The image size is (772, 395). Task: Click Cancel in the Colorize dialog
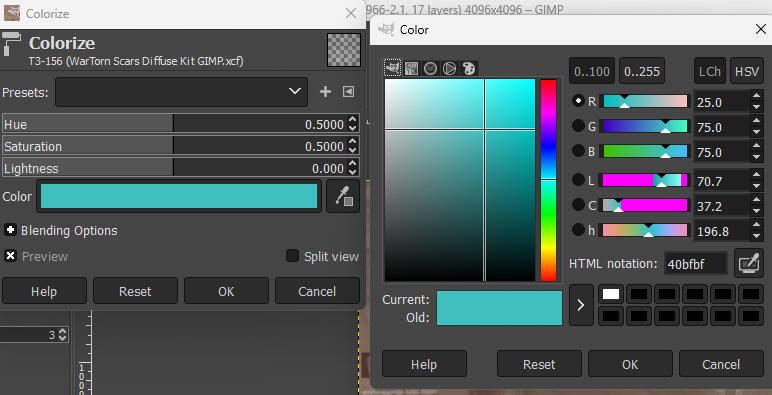317,291
